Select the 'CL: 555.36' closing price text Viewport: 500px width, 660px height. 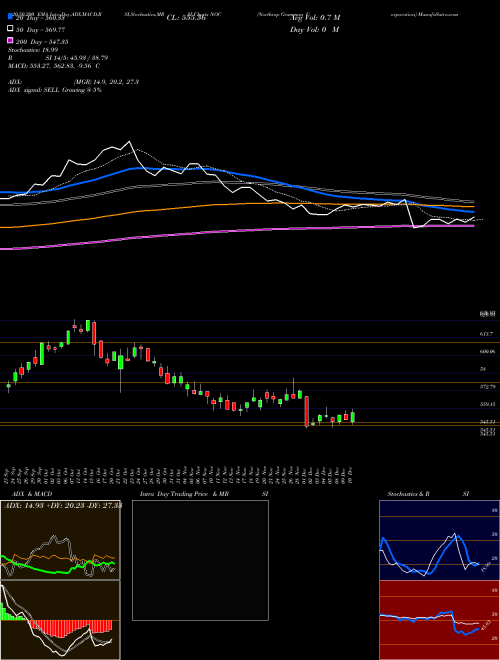186,18
